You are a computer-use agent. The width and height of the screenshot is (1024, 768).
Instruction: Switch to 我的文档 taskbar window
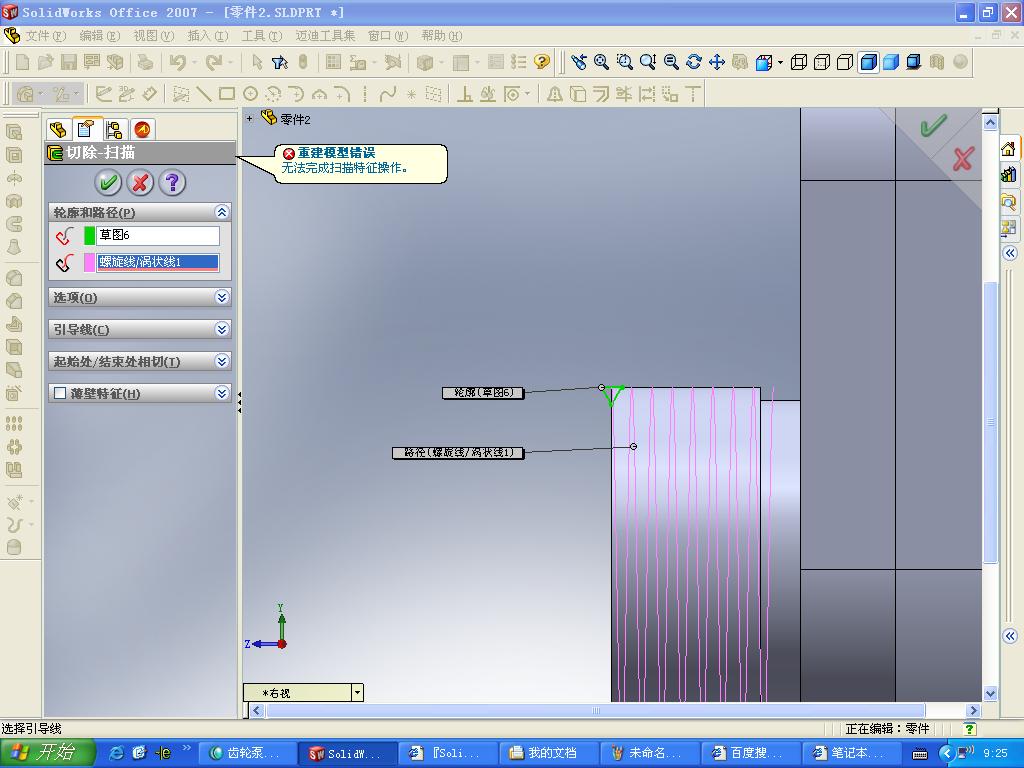tap(547, 753)
